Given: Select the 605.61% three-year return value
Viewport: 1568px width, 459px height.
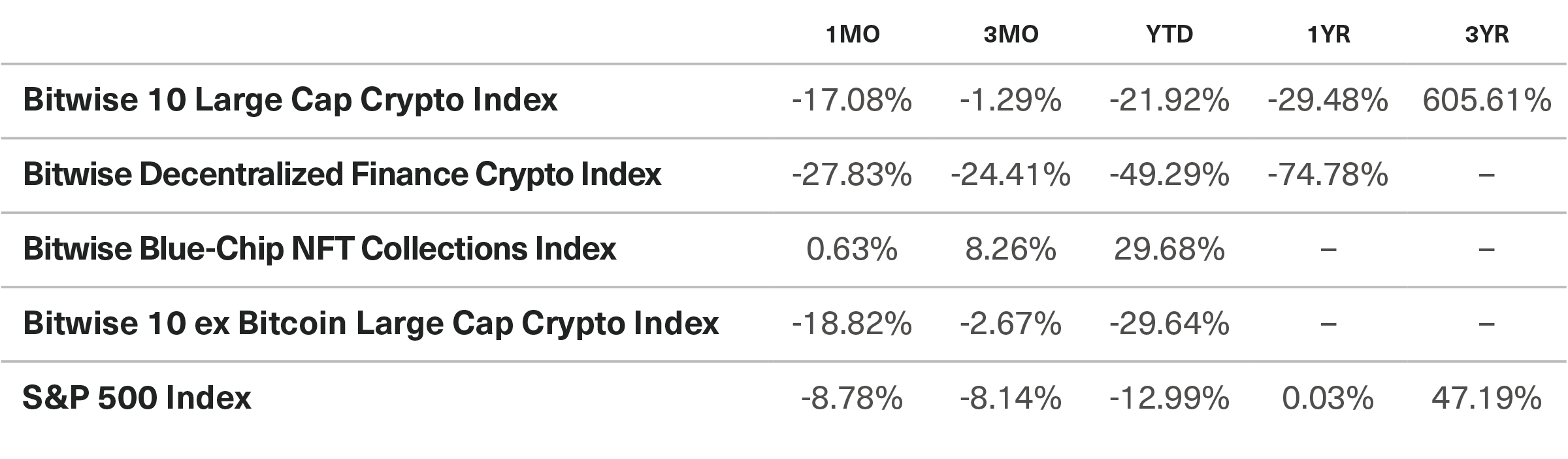Looking at the screenshot, I should [1486, 100].
